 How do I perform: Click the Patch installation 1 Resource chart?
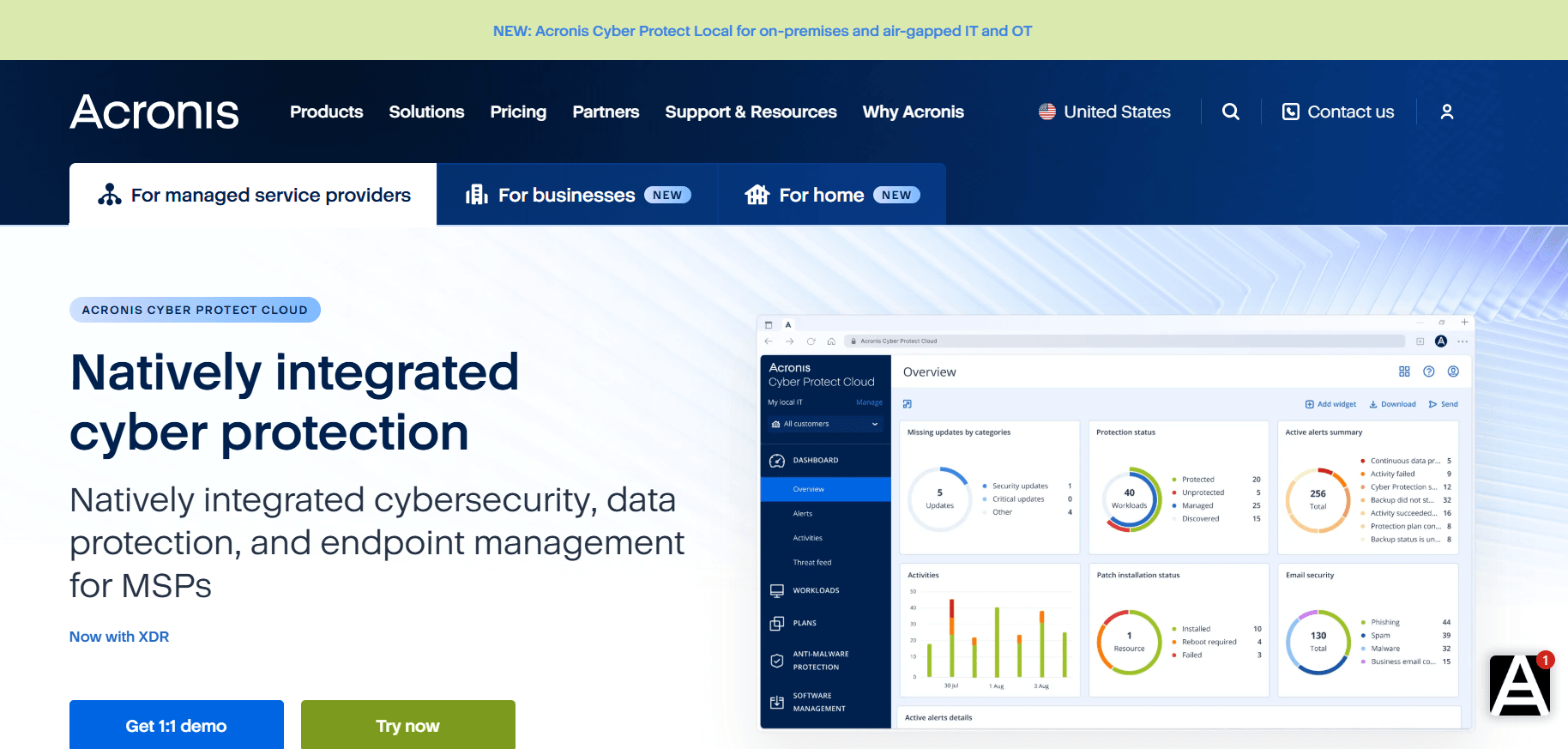(1130, 642)
